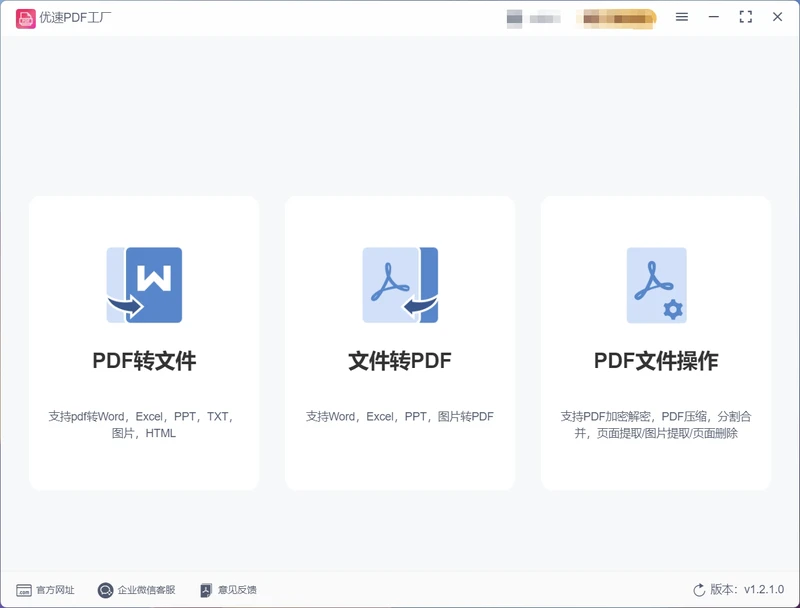800x608 pixels.
Task: Click the 官方网址 website icon
Action: (x=23, y=590)
